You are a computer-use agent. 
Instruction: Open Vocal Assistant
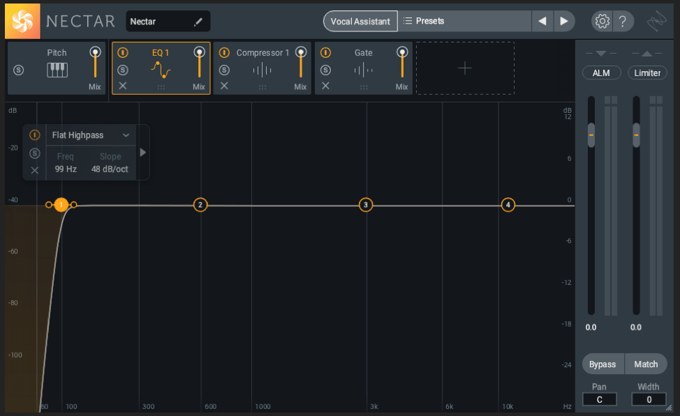point(360,21)
